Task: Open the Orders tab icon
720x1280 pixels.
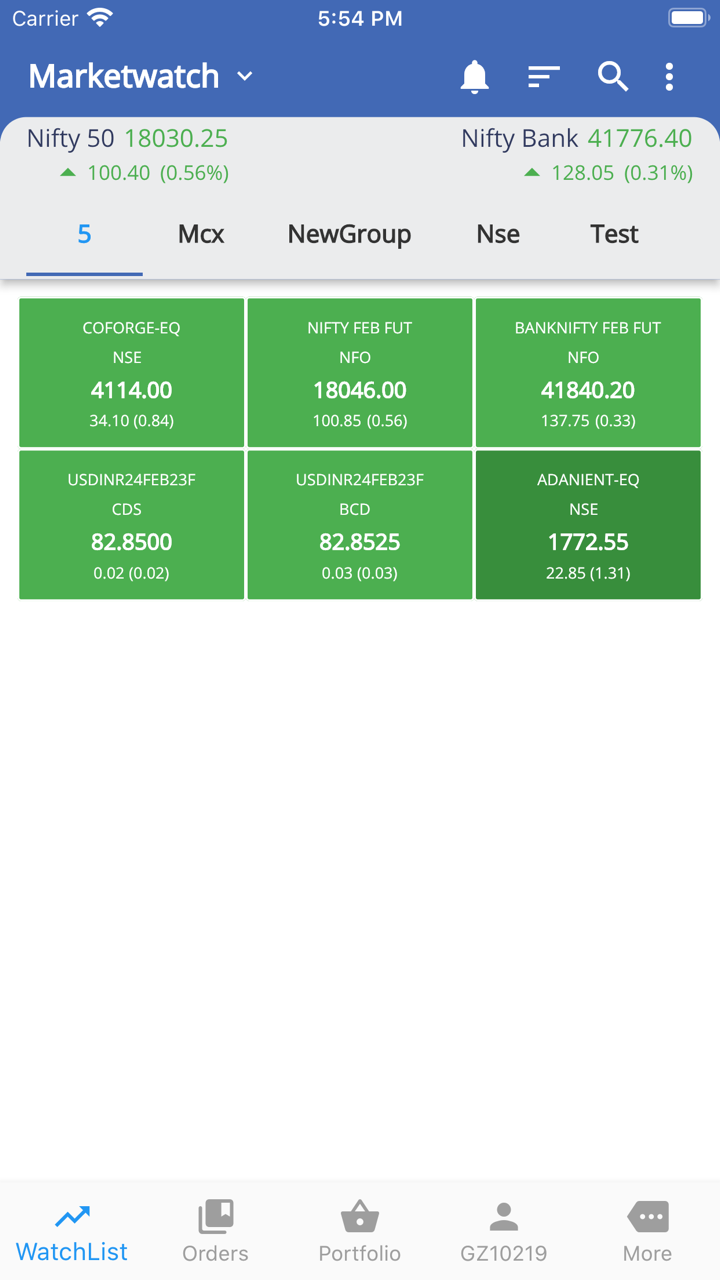Action: [215, 1217]
